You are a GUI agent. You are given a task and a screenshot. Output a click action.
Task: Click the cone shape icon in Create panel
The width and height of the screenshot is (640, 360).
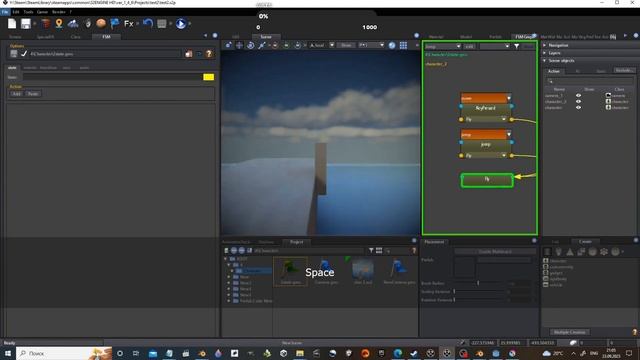[x=570, y=252]
